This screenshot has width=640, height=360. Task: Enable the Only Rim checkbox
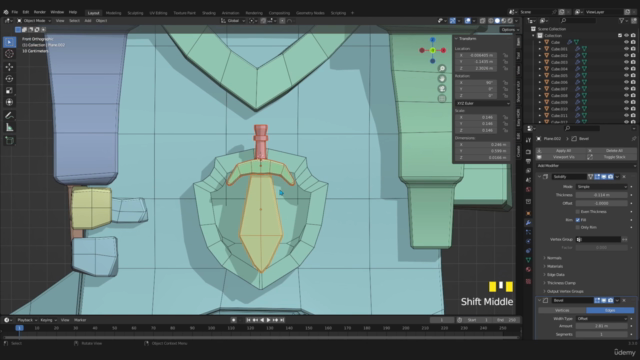click(x=578, y=227)
